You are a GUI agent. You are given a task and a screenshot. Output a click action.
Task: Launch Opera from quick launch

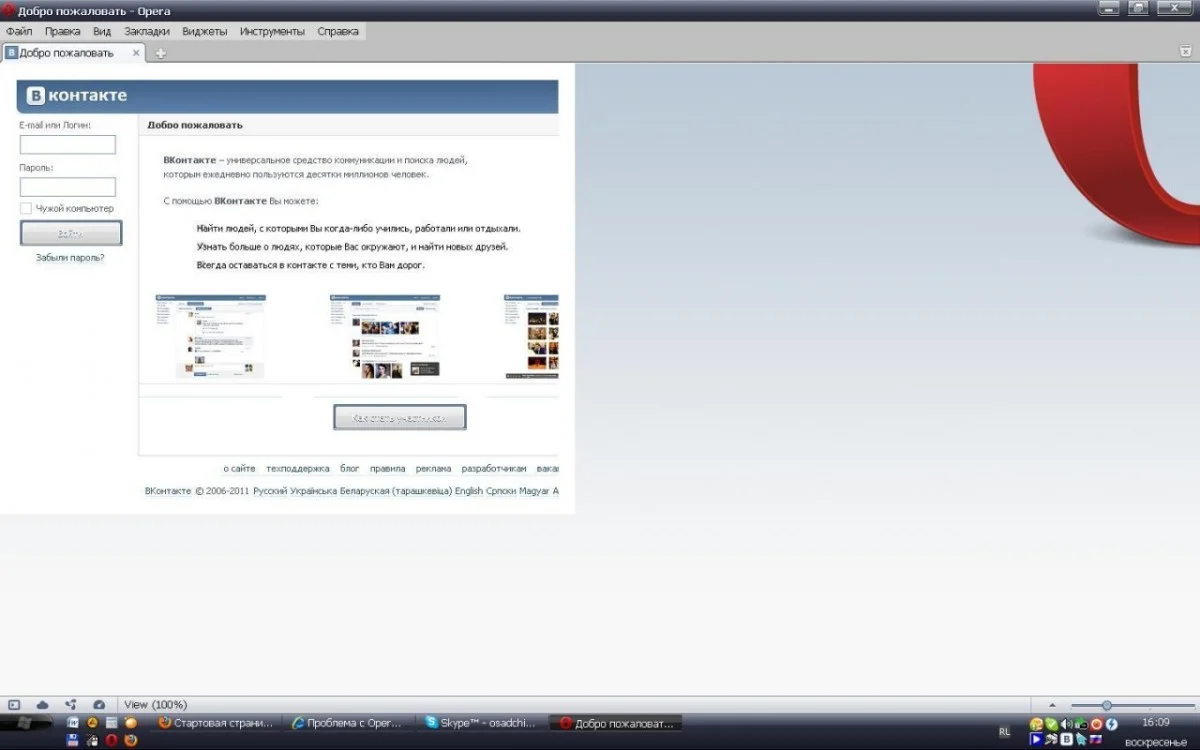(x=112, y=740)
